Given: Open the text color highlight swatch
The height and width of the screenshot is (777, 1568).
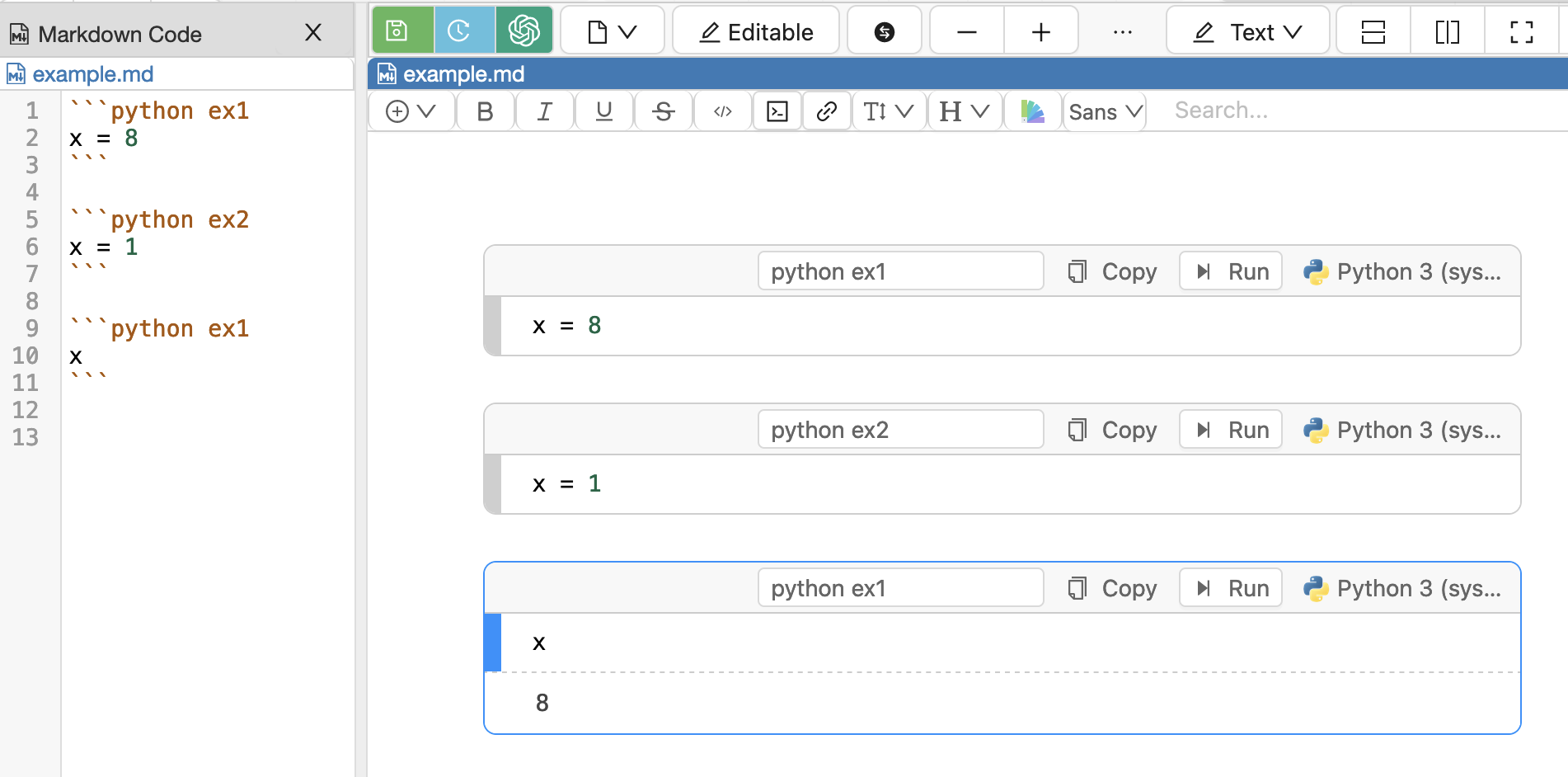Looking at the screenshot, I should pos(1032,111).
